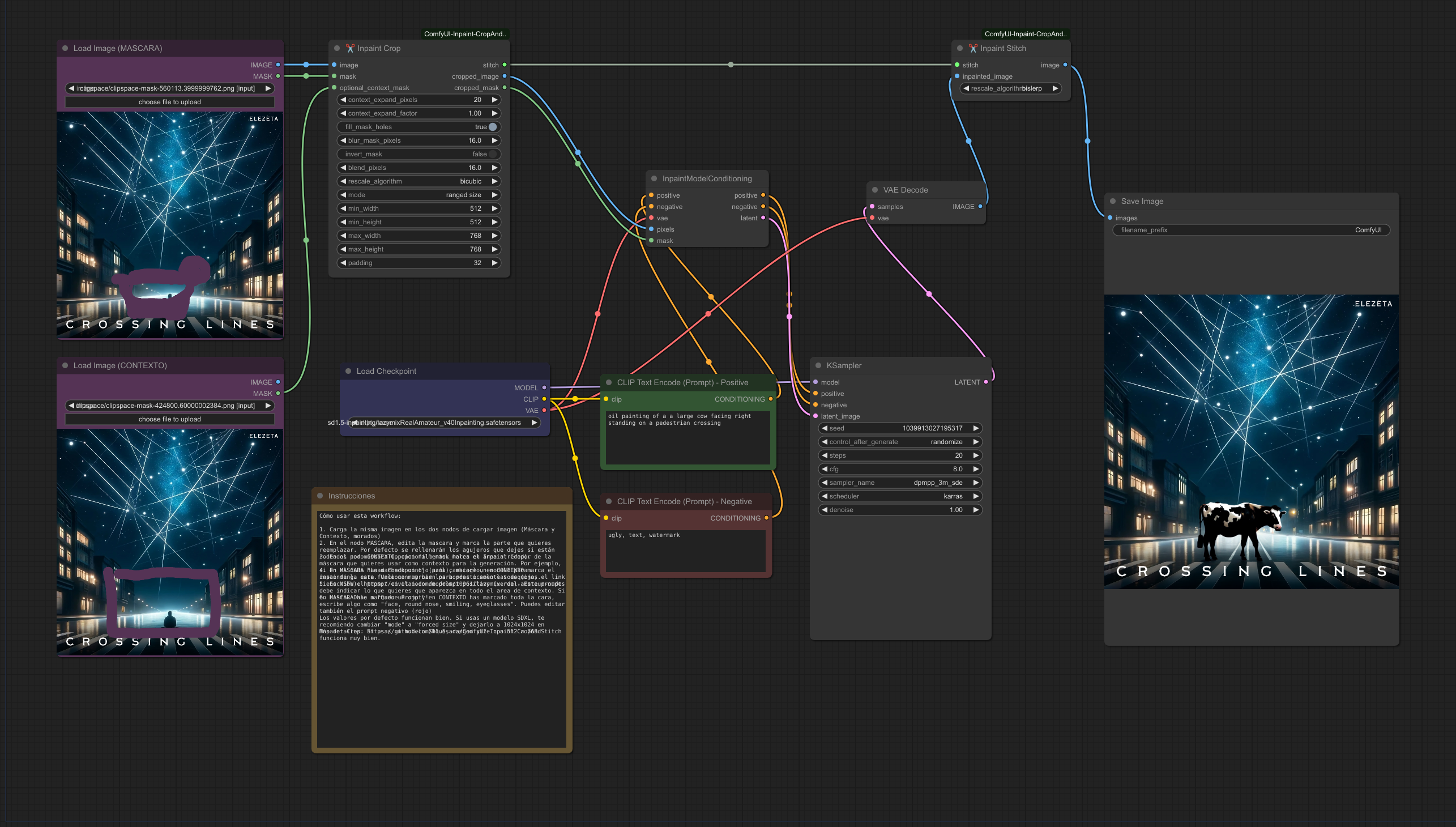Click the positive prompt text box

688,437
